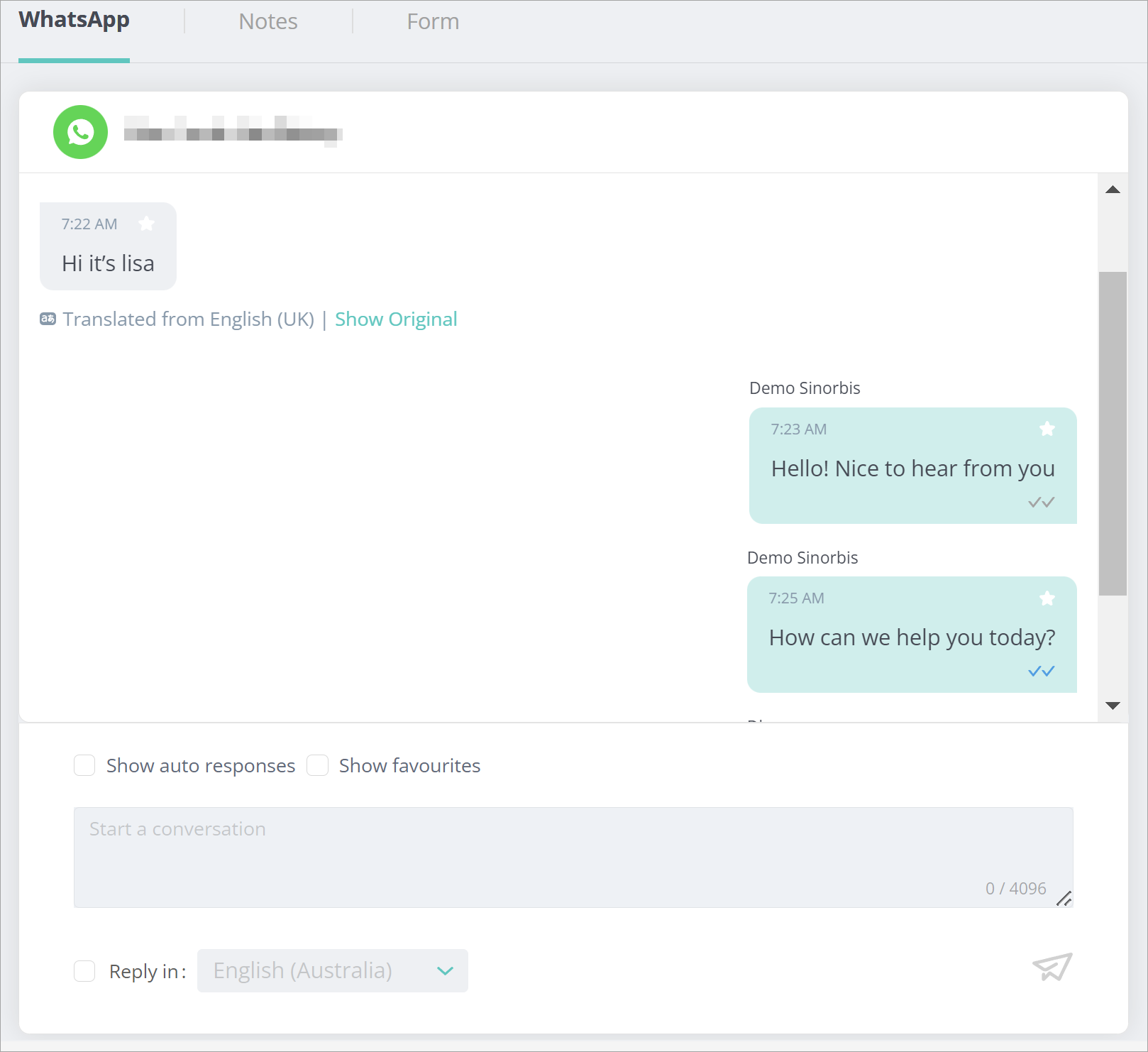Click the grey double-check mark on the 7:23 AM message
Screen dimensions: 1148x1052
pyautogui.click(x=1041, y=502)
